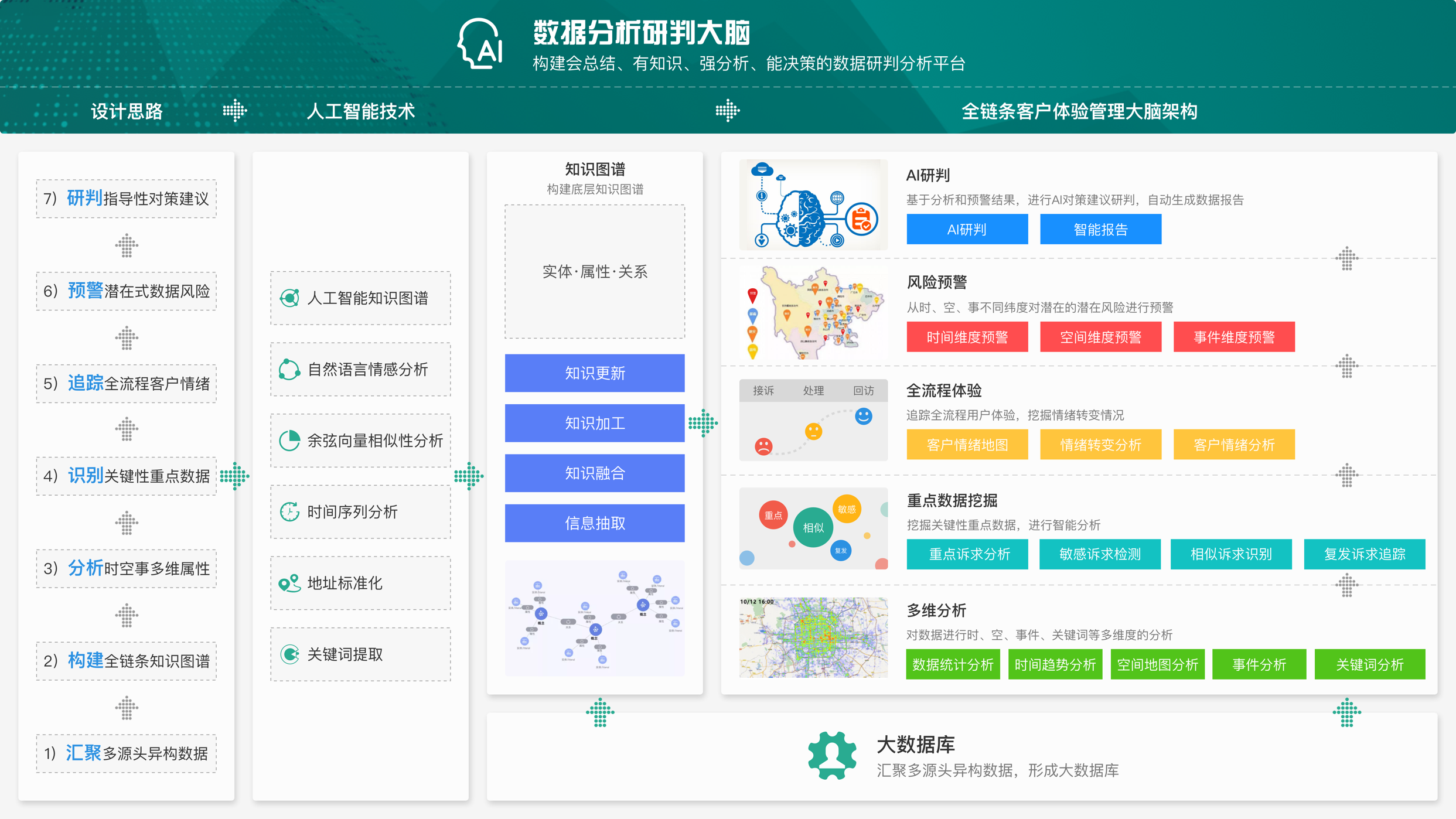Screen dimensions: 1456x819
Task: Click the 余弦向量相似性分析 pie chart icon
Action: coord(289,441)
